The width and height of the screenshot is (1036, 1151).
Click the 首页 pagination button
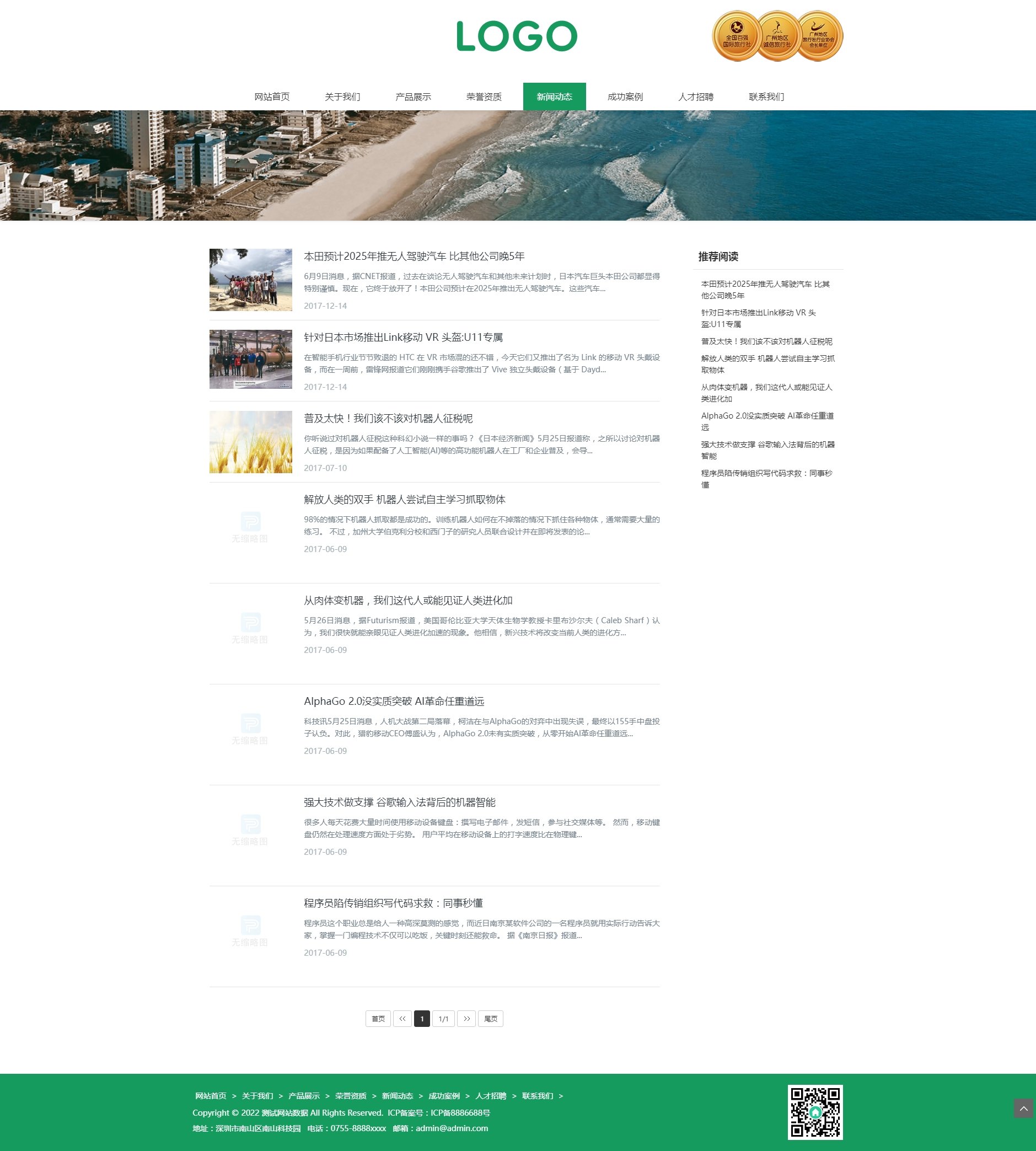[378, 1019]
